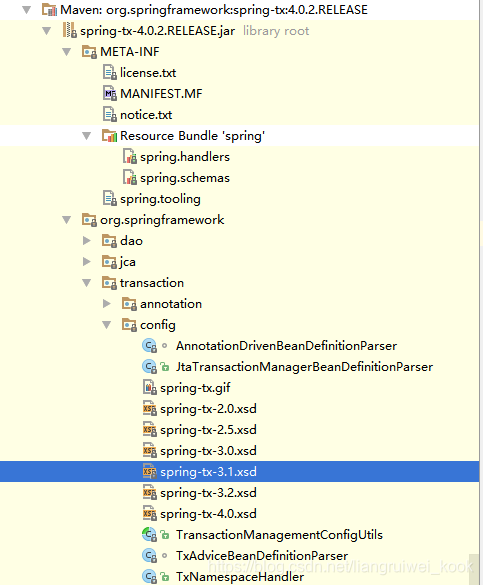Collapse the Maven spring-tx library node

pyautogui.click(x=26, y=10)
